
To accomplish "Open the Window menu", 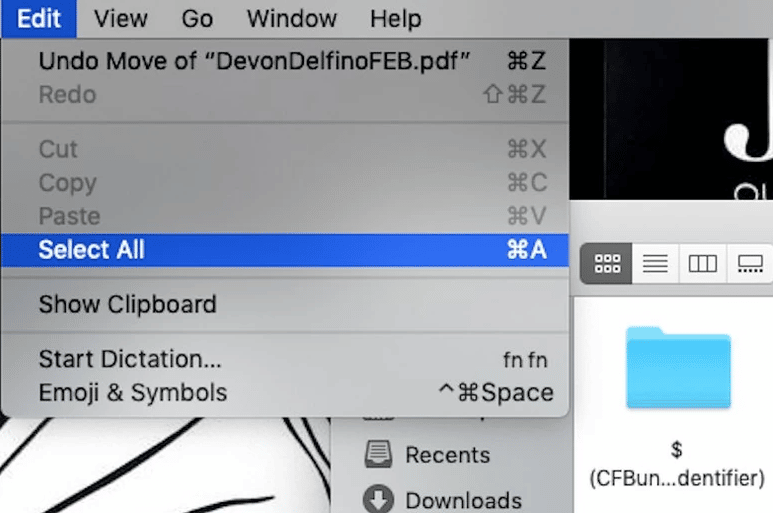I will 291,18.
